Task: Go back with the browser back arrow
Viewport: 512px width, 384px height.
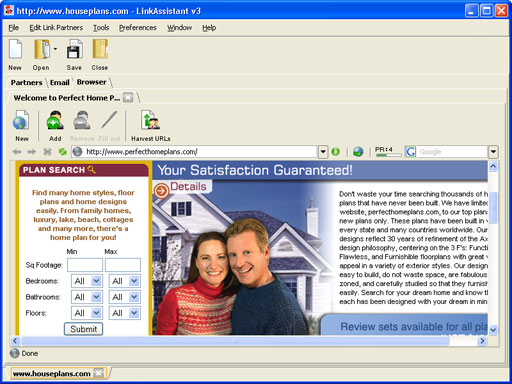Action: click(x=17, y=152)
